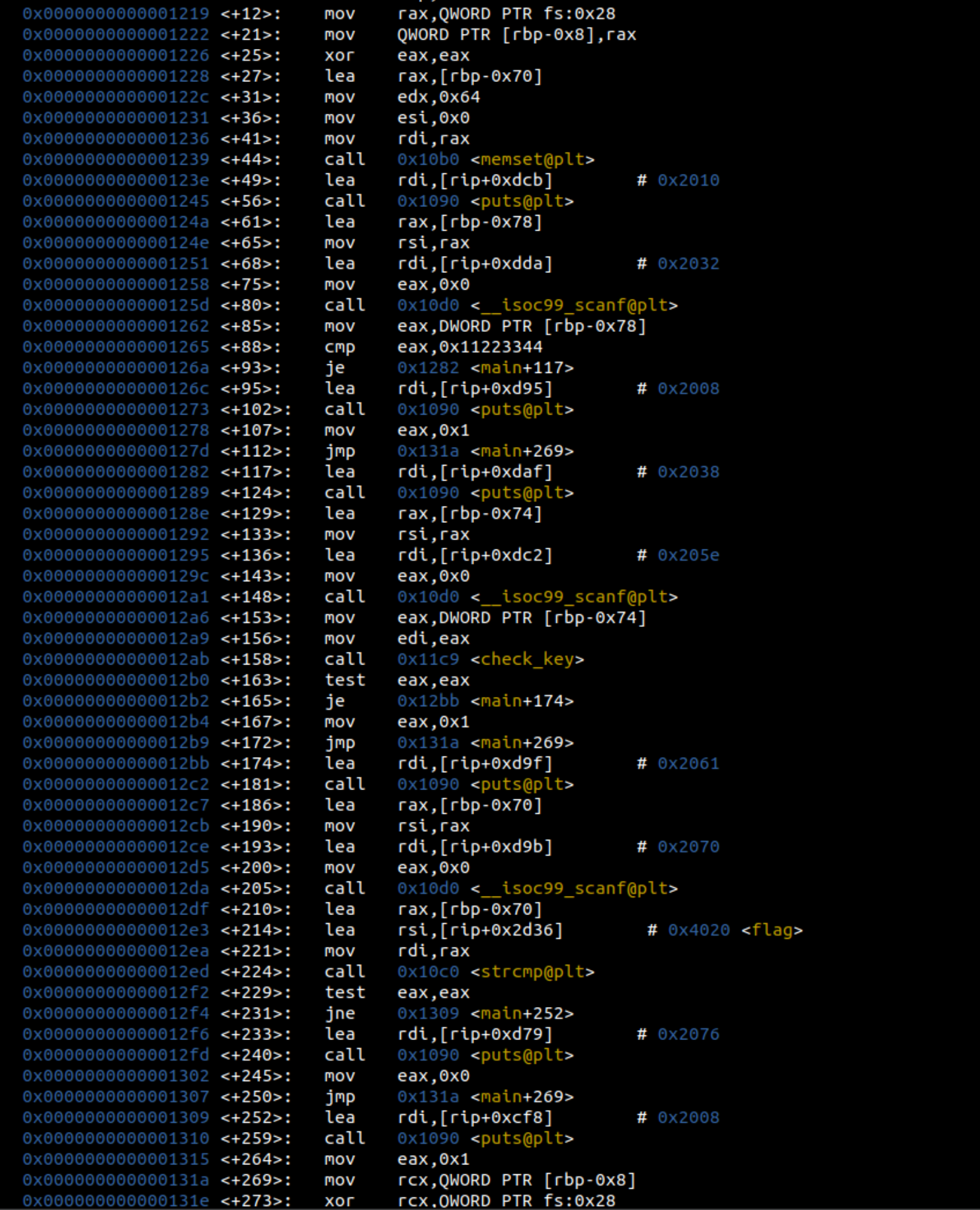Click address 0x0000000000001245
This screenshot has width=980, height=1210.
116,201
